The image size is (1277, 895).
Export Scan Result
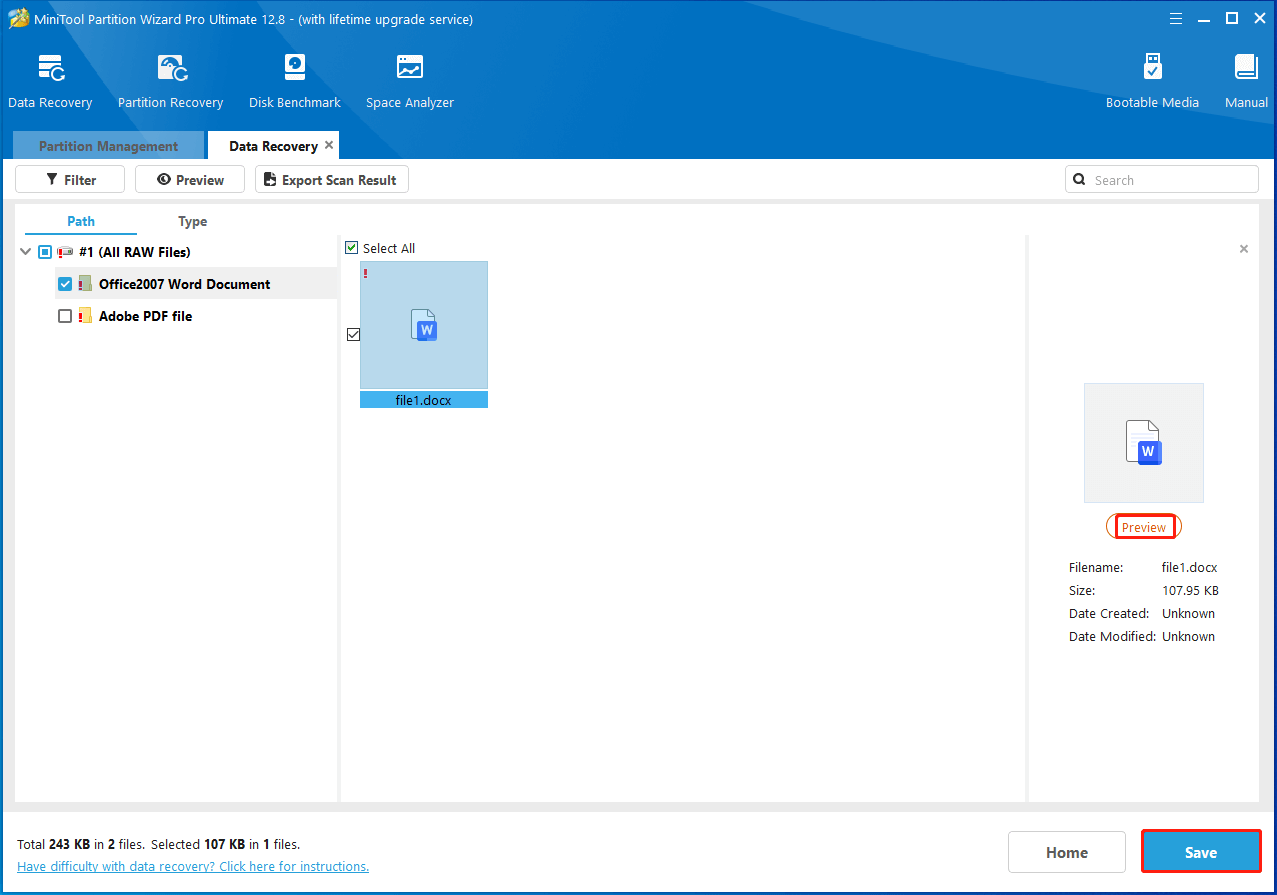pyautogui.click(x=332, y=180)
